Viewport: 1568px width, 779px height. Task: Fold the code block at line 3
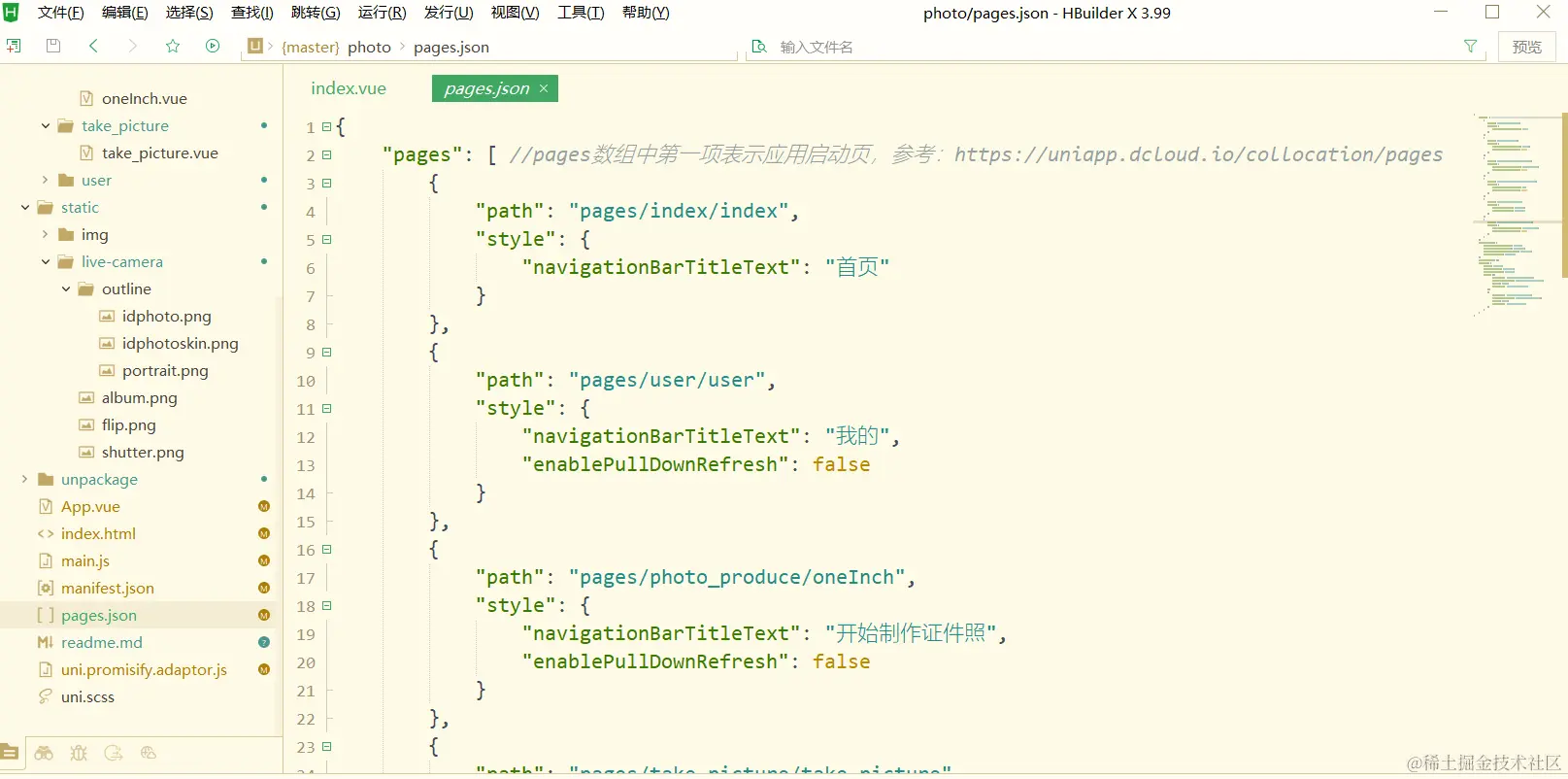327,183
